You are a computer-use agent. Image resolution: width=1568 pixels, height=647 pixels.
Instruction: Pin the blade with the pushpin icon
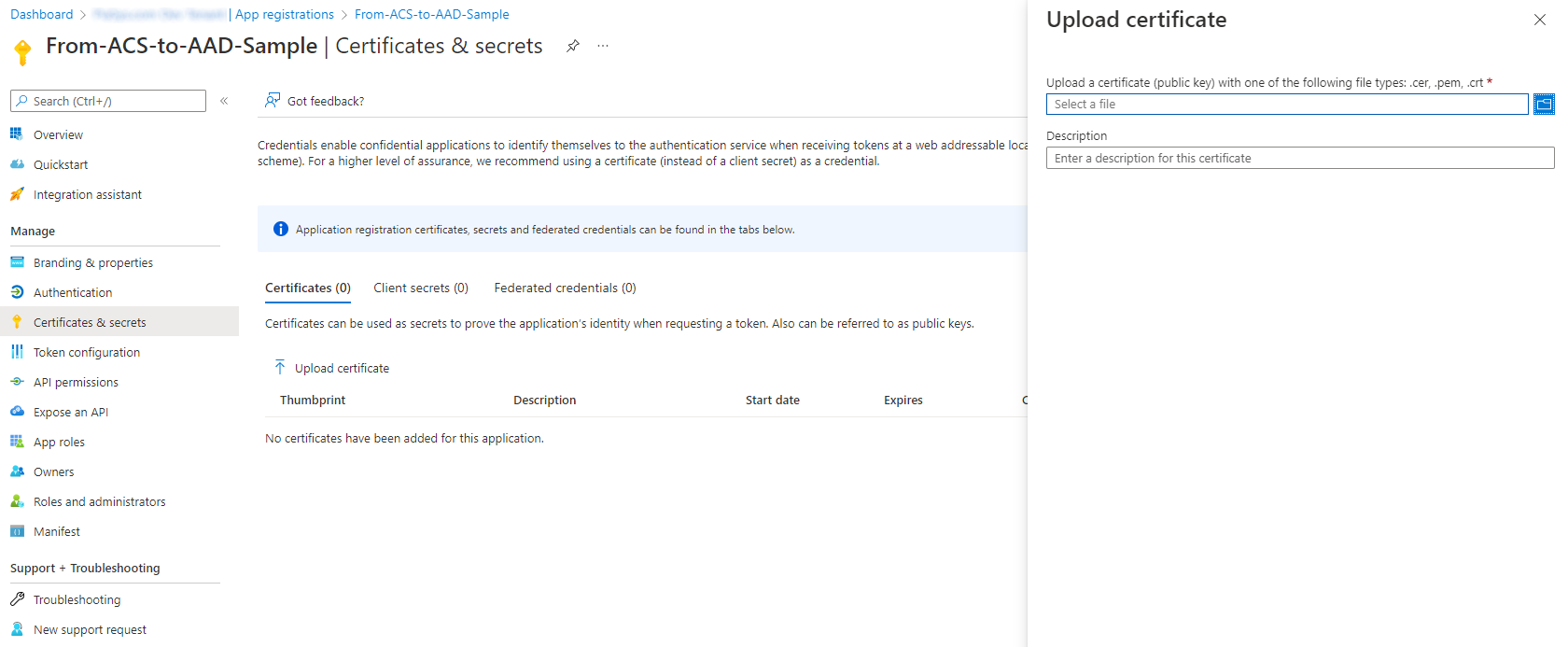[x=573, y=46]
